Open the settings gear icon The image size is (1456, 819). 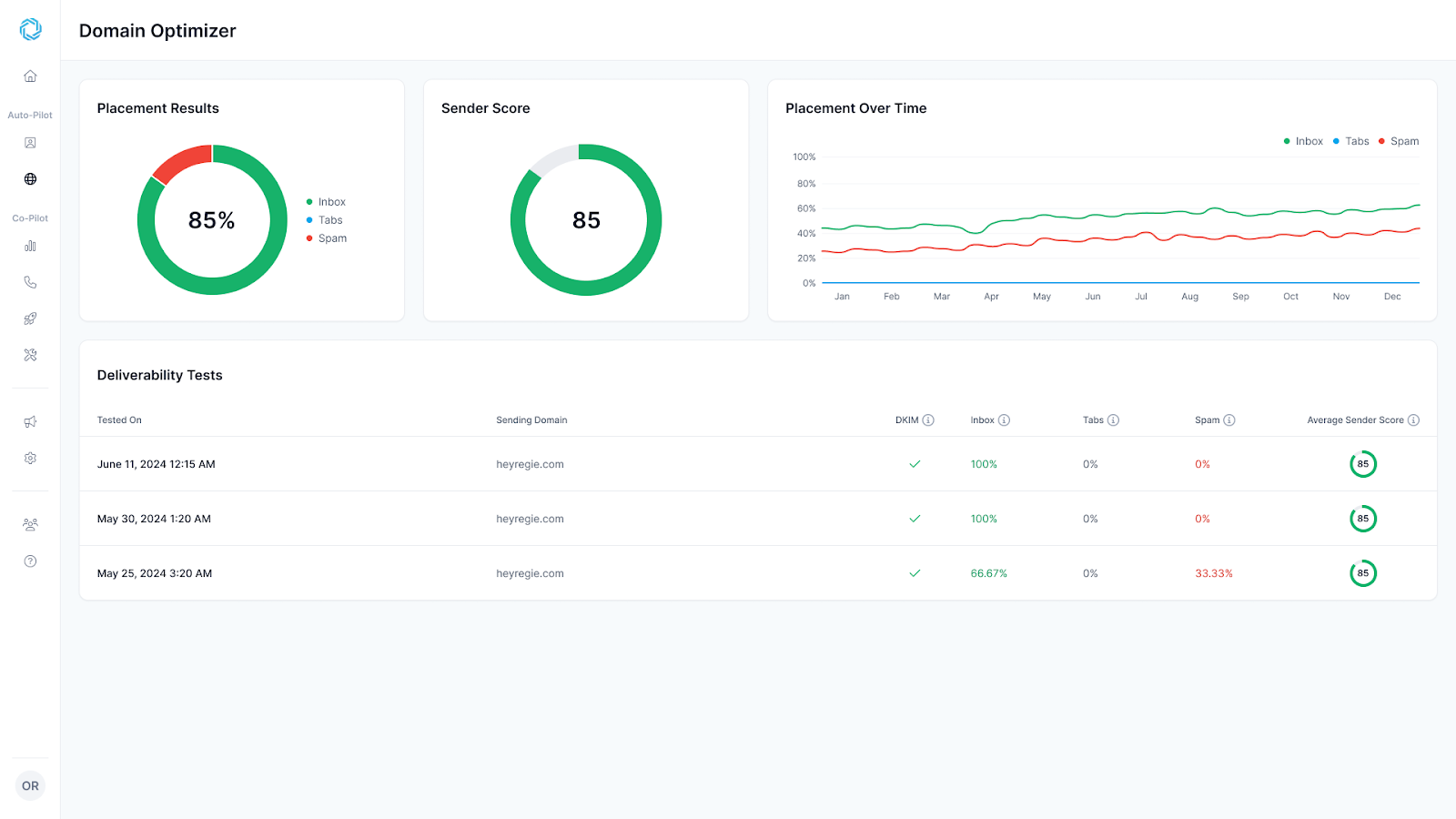(x=30, y=459)
